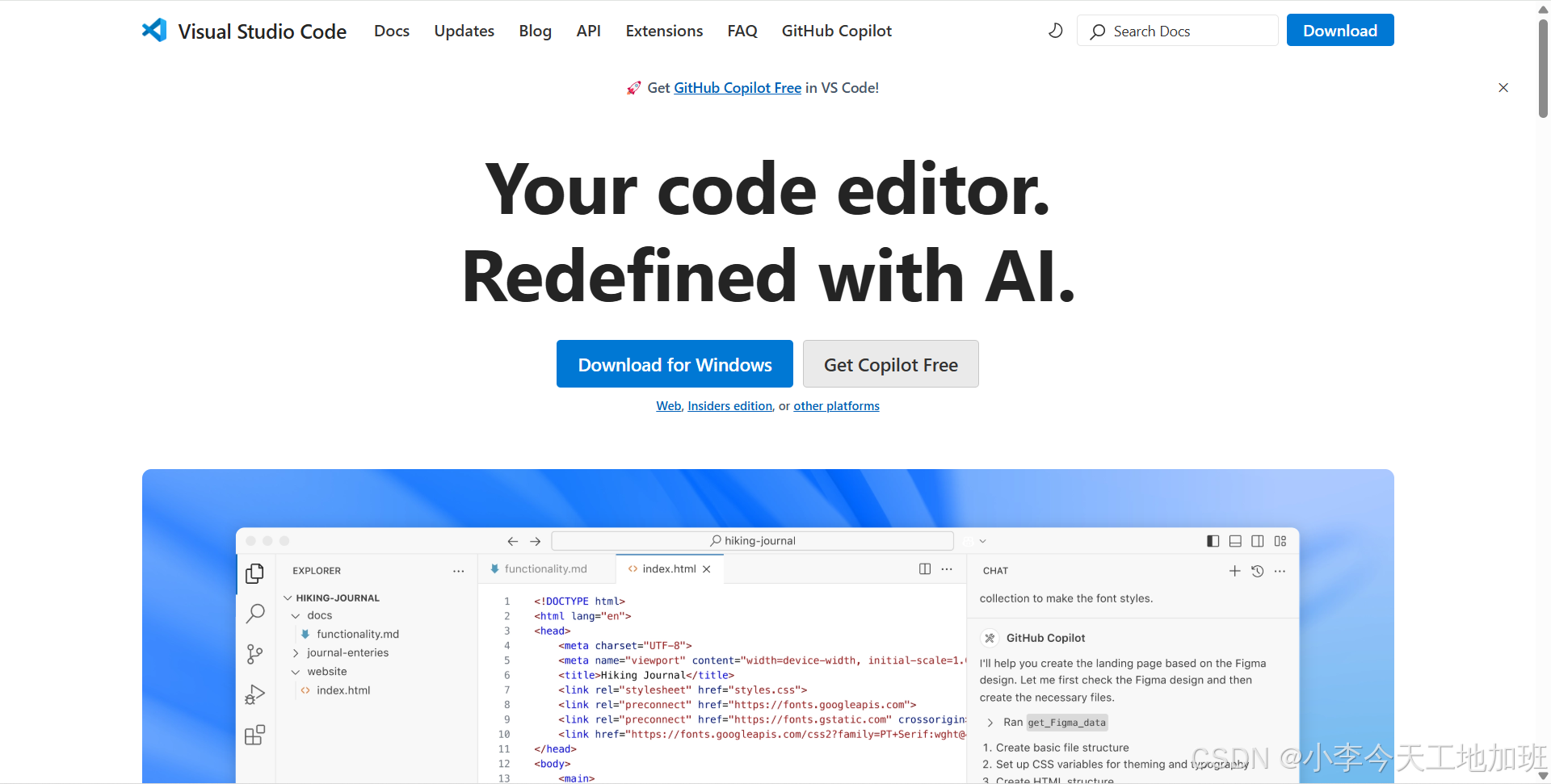The height and width of the screenshot is (784, 1551).
Task: Open the Chat panel ellipsis menu
Action: coord(1280,571)
